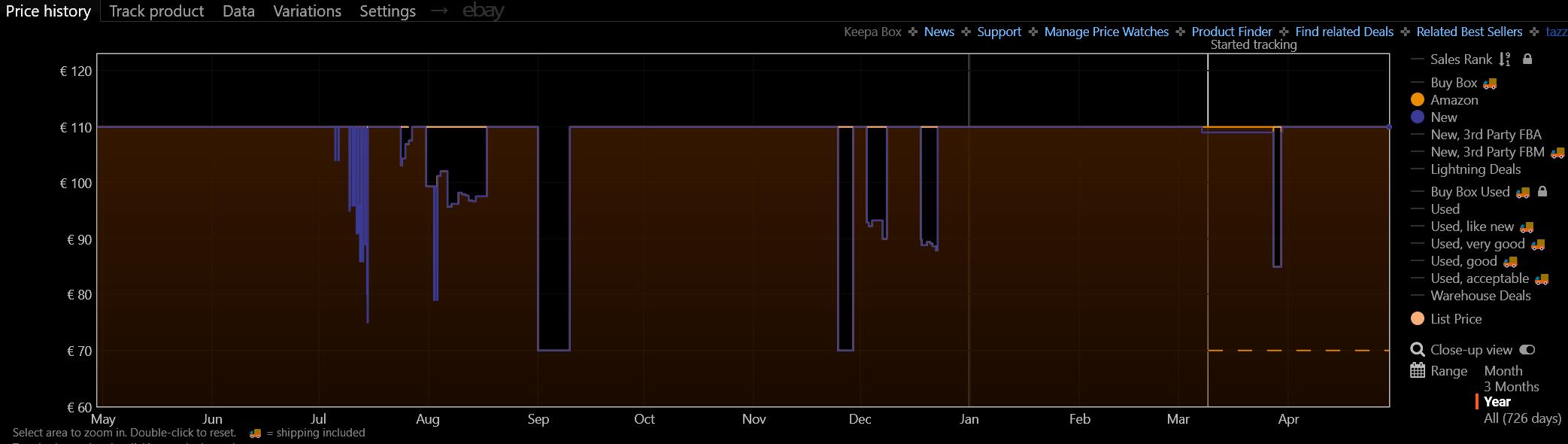
Task: Set range to 3 Months
Action: click(1511, 387)
